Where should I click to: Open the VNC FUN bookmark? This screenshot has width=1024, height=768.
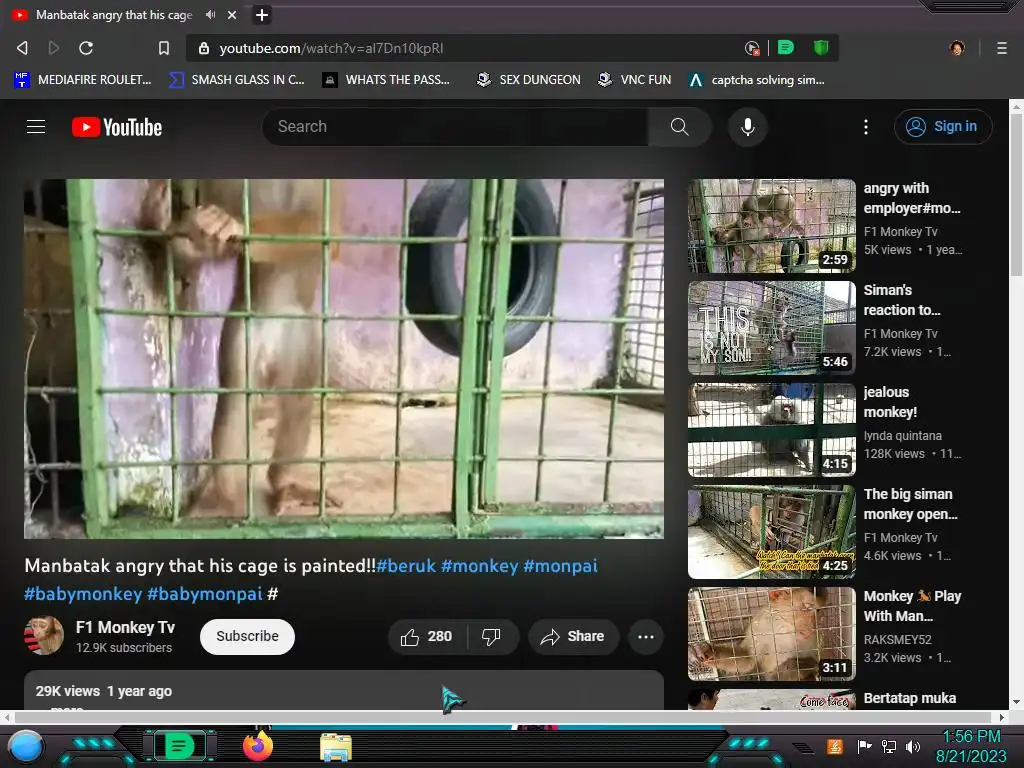634,80
